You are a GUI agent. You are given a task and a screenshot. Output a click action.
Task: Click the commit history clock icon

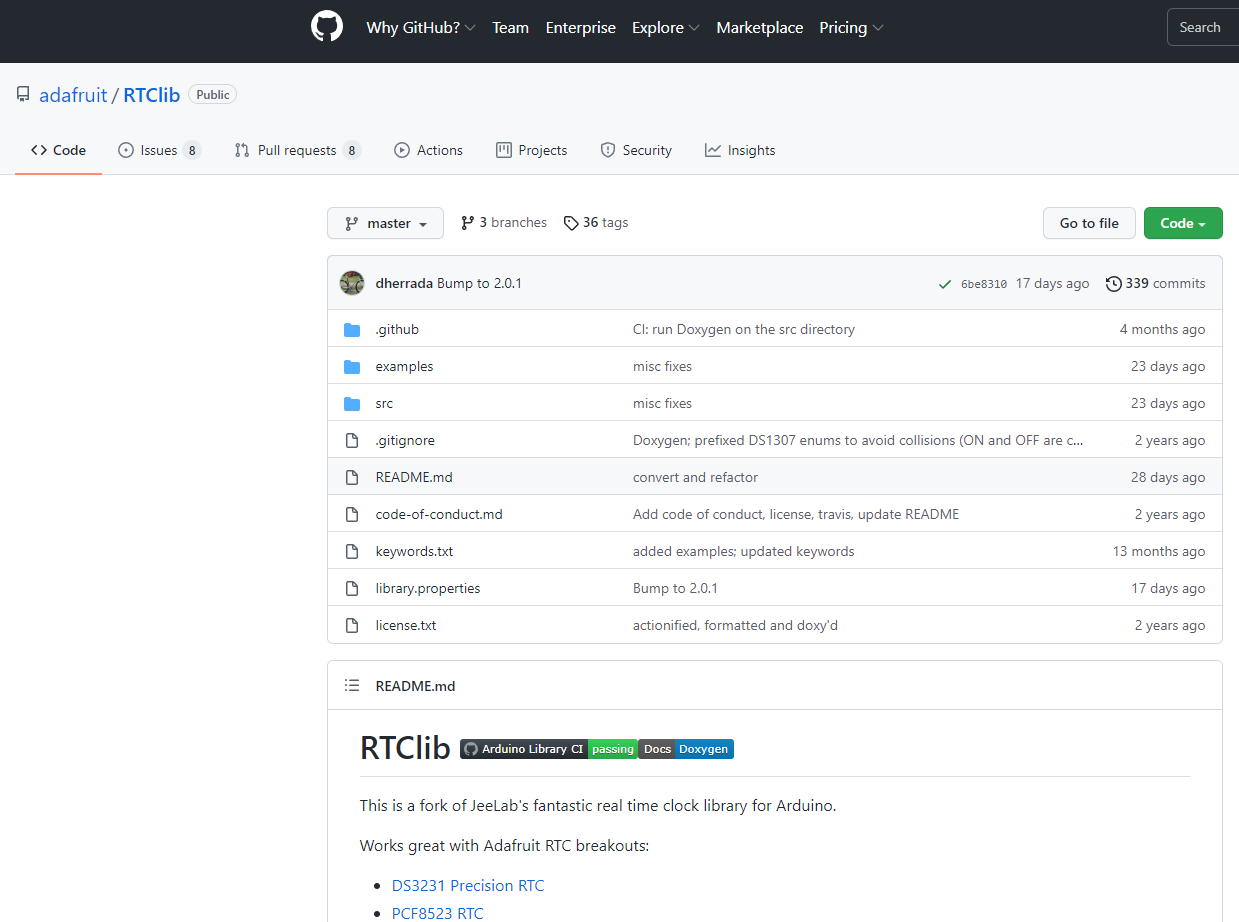point(1113,284)
